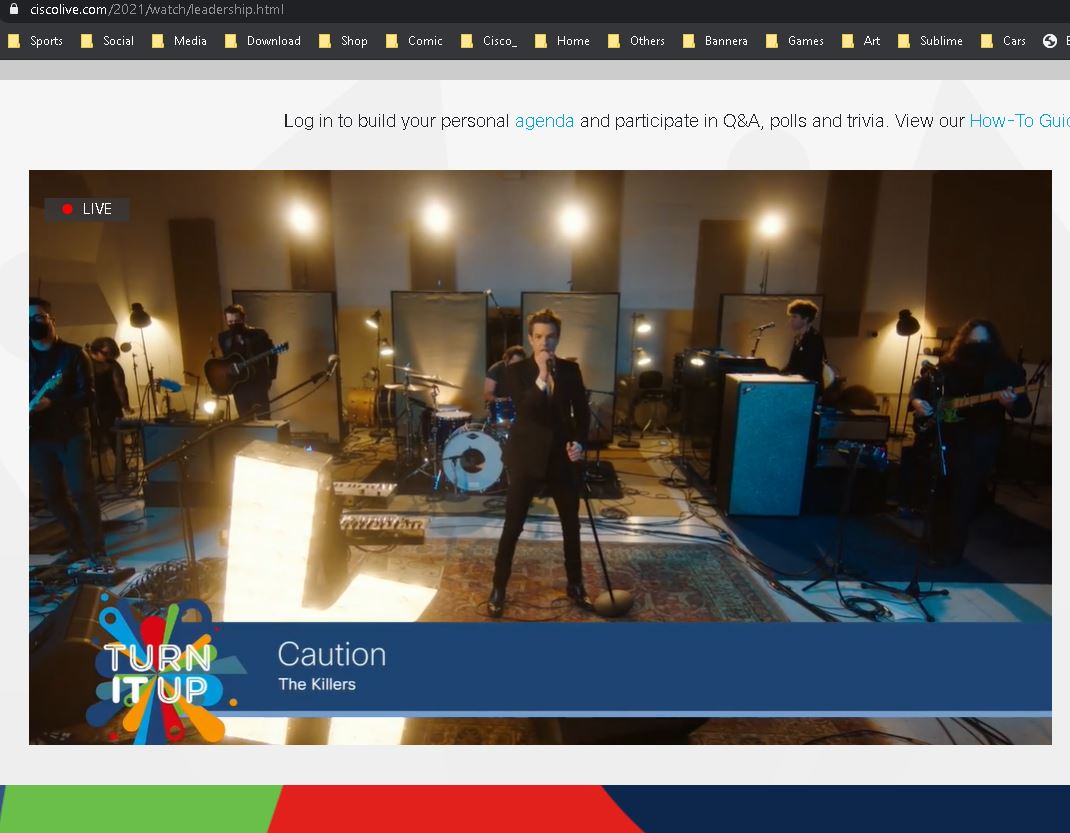Open the Art bookmarks folder

[x=861, y=41]
